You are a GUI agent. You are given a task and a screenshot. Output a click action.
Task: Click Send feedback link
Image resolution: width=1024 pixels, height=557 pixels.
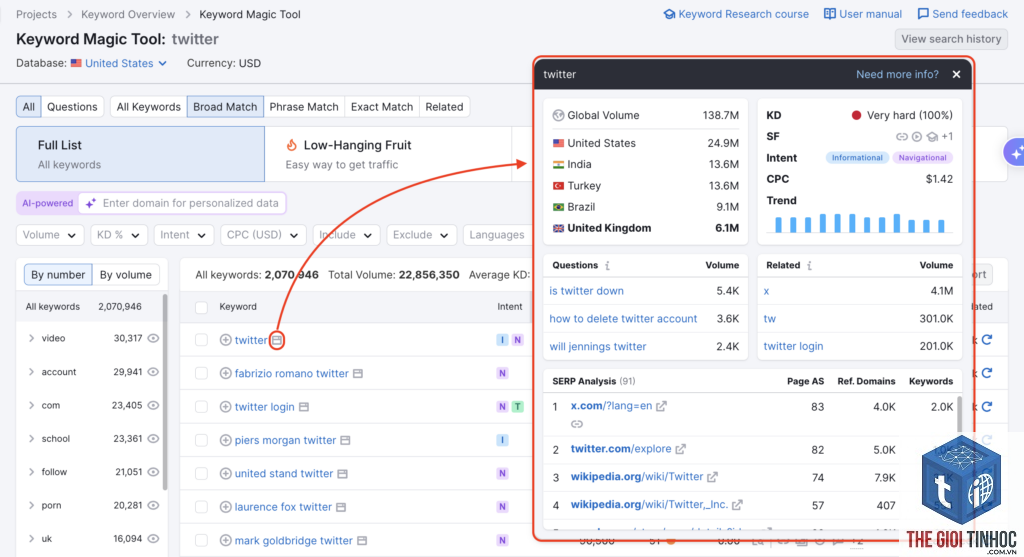click(963, 14)
